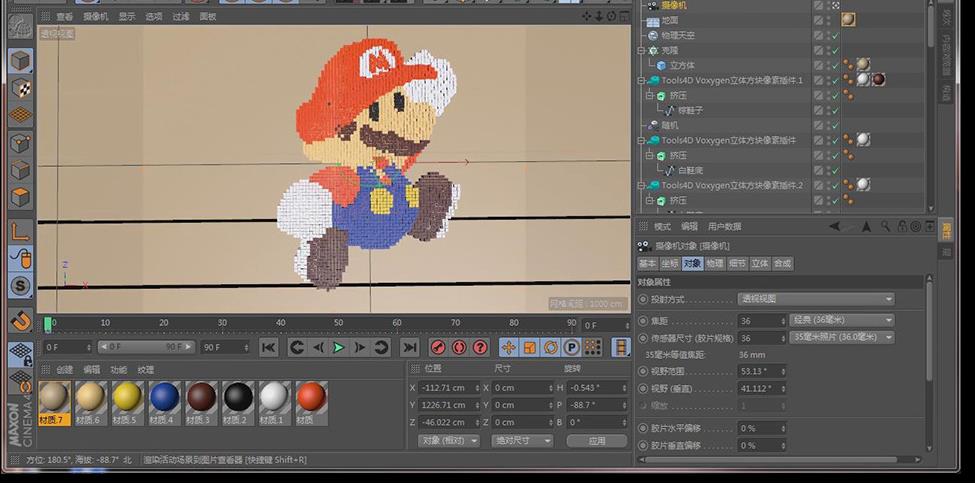This screenshot has width=975, height=485.
Task: Step back one frame
Action: point(318,348)
